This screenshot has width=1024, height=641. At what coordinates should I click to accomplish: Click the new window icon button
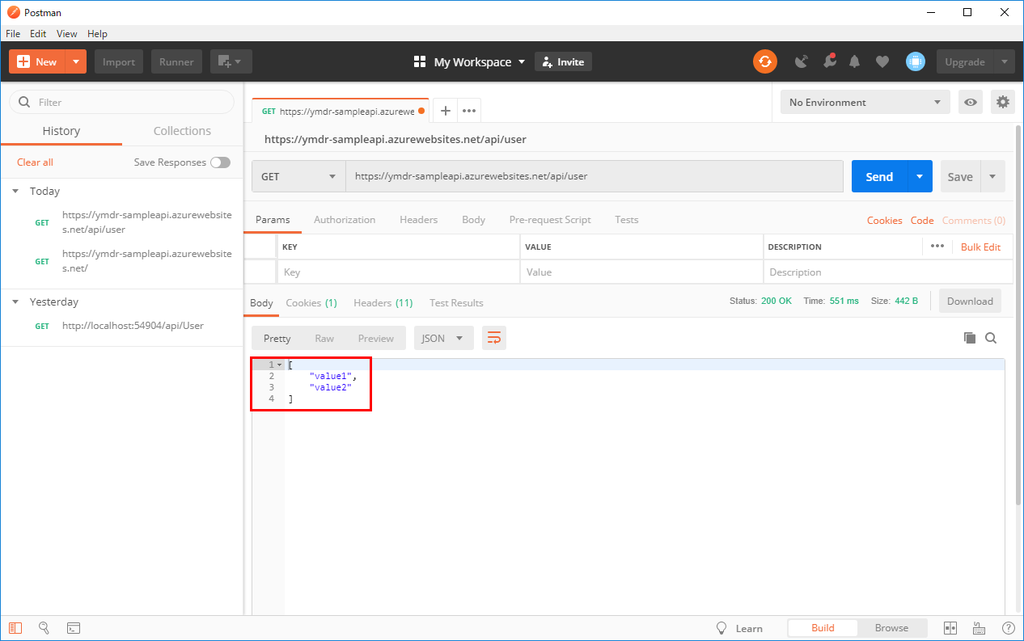coord(231,62)
